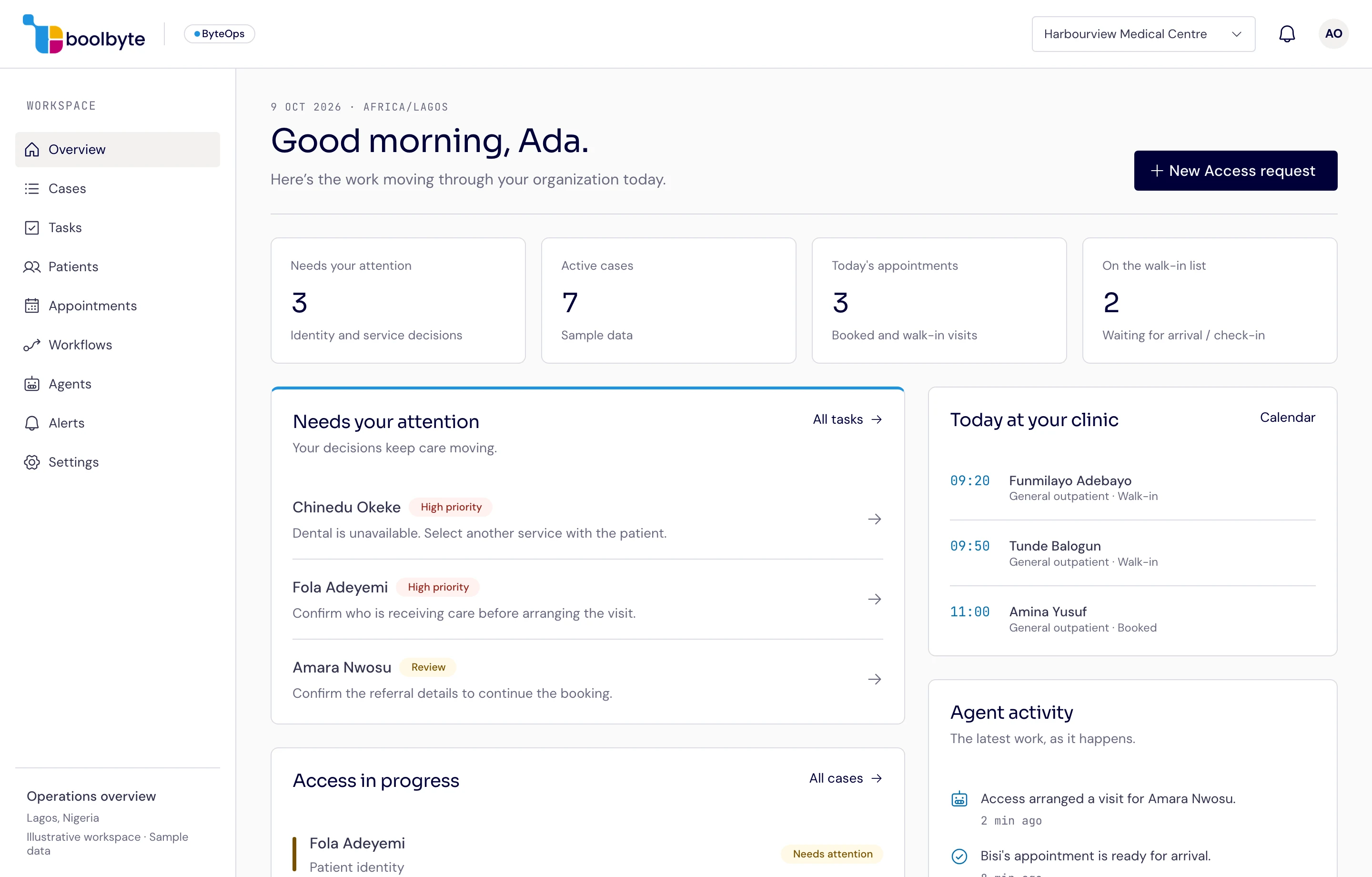This screenshot has height=877, width=1372.
Task: Click Review tag on Amara Nwosu
Action: point(428,667)
